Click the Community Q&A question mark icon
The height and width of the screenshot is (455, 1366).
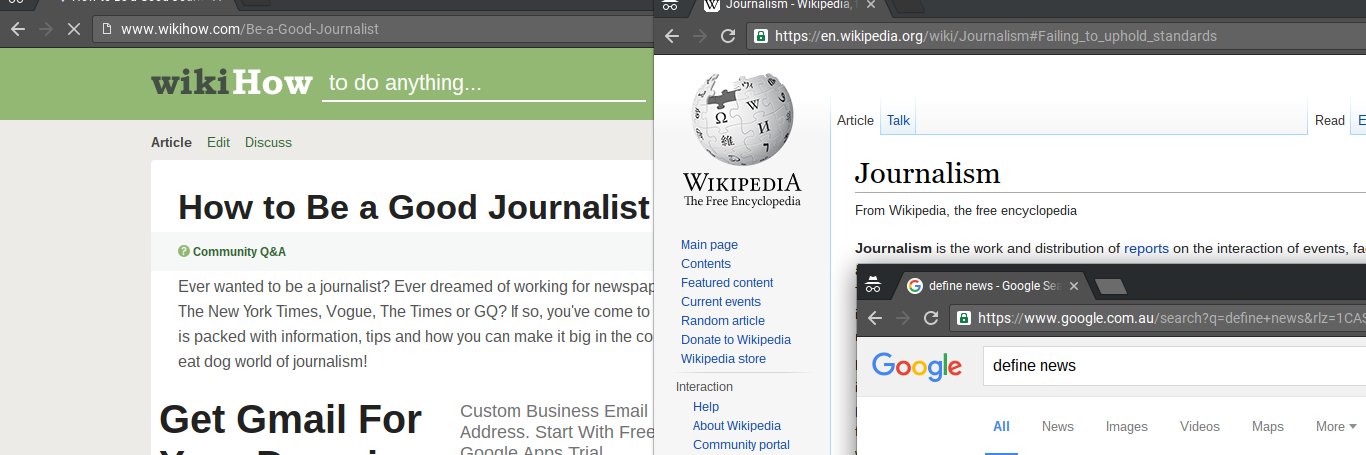pos(184,251)
